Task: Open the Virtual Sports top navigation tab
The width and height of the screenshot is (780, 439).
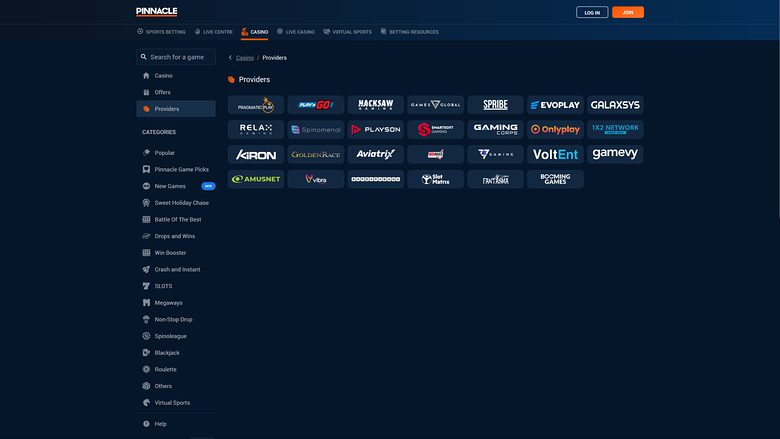Action: pyautogui.click(x=348, y=32)
